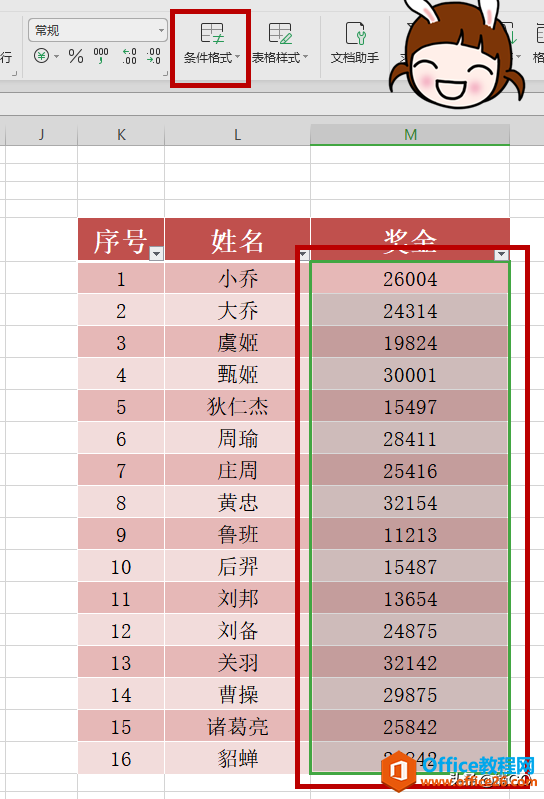Select serial number cell 13
The width and height of the screenshot is (544, 799).
(121, 662)
